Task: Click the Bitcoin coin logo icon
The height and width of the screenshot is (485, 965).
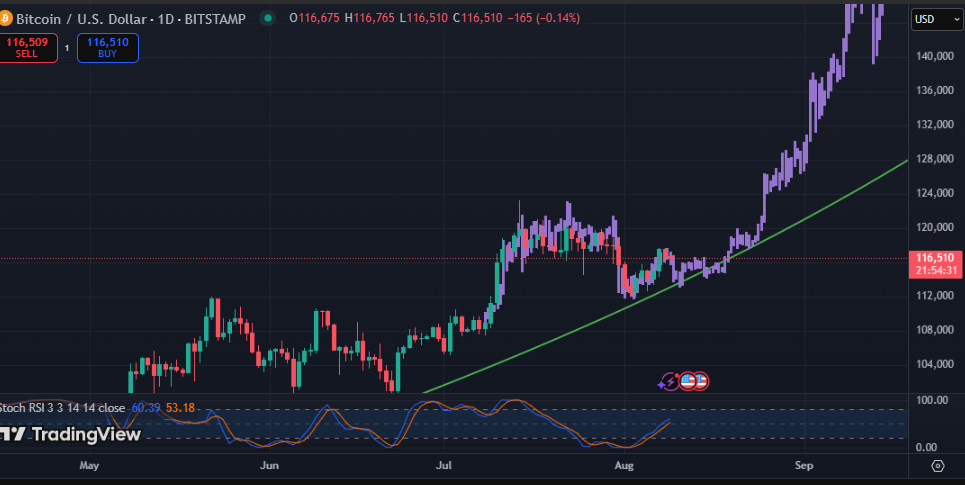Action: [x=5, y=18]
